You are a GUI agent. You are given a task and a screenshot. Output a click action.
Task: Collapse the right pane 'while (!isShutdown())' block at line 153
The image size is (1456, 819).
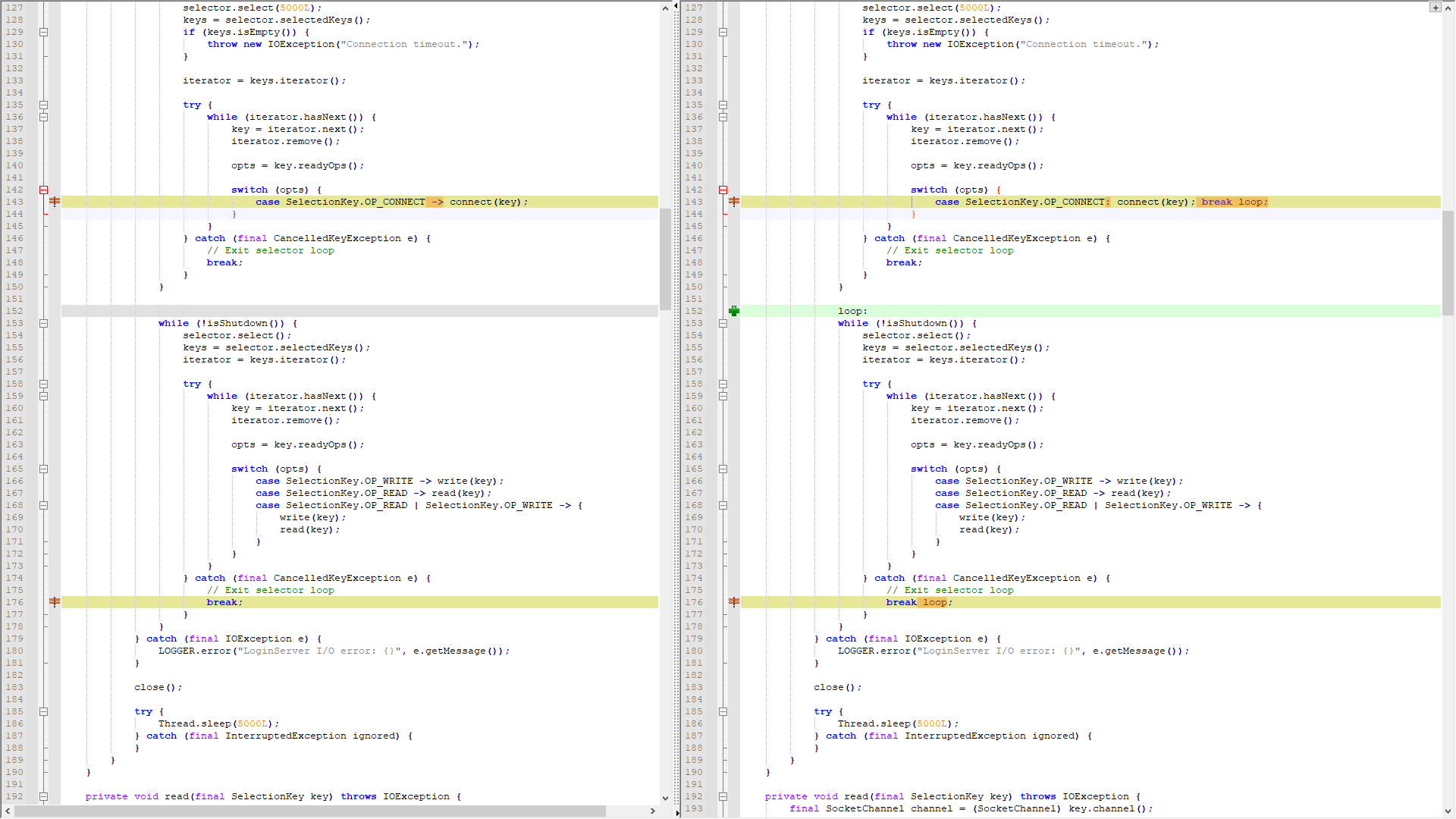click(x=723, y=323)
